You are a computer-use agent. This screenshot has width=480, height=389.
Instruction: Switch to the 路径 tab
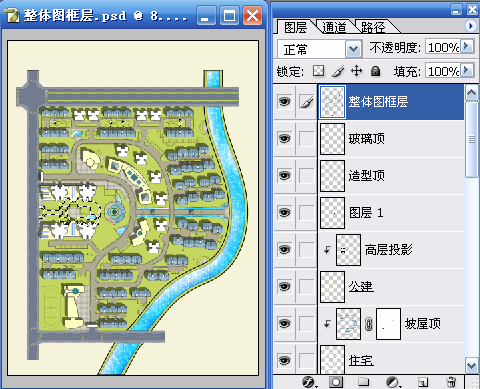pyautogui.click(x=373, y=27)
